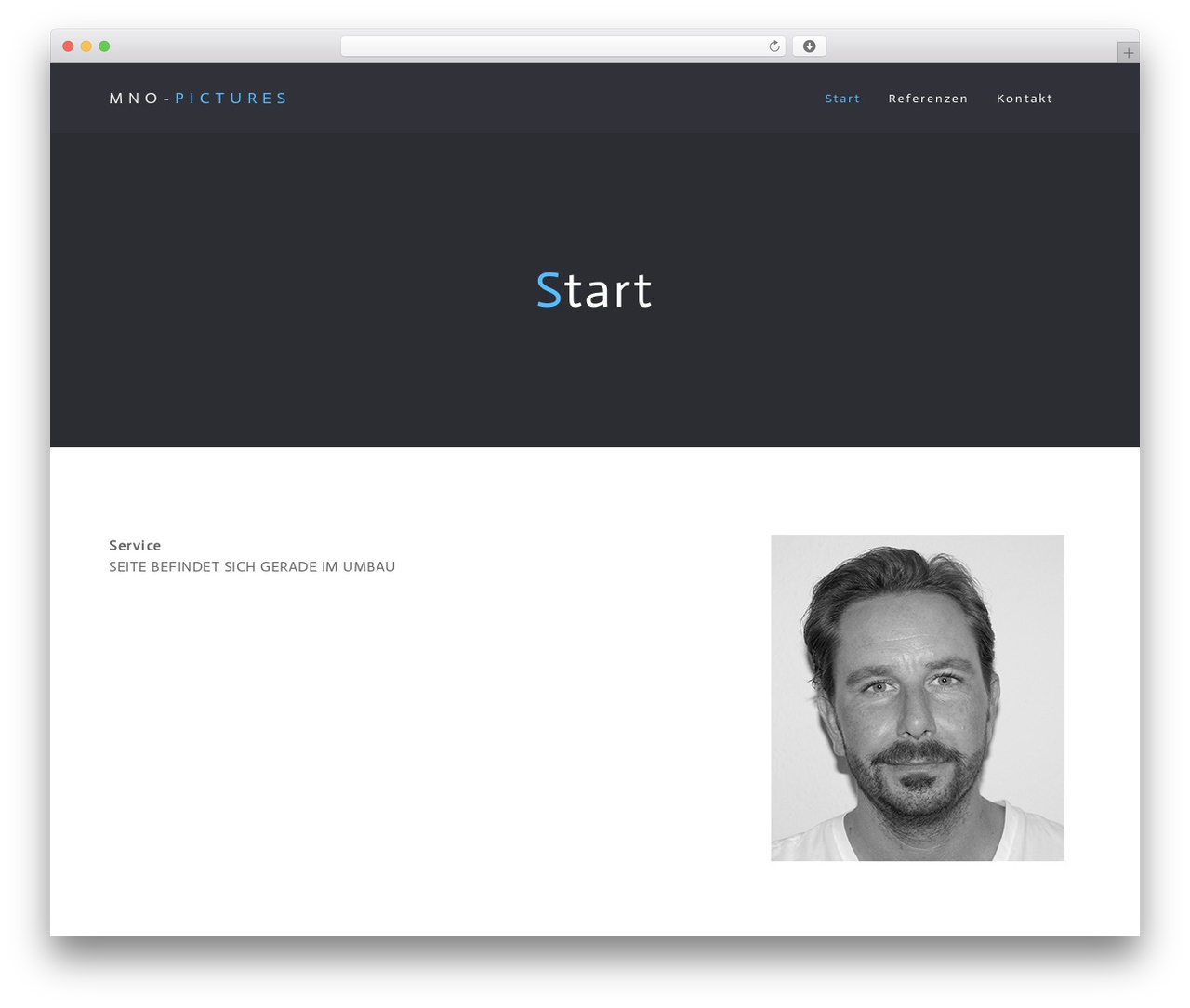
Task: Navigate to Referenzen page
Action: tap(928, 99)
